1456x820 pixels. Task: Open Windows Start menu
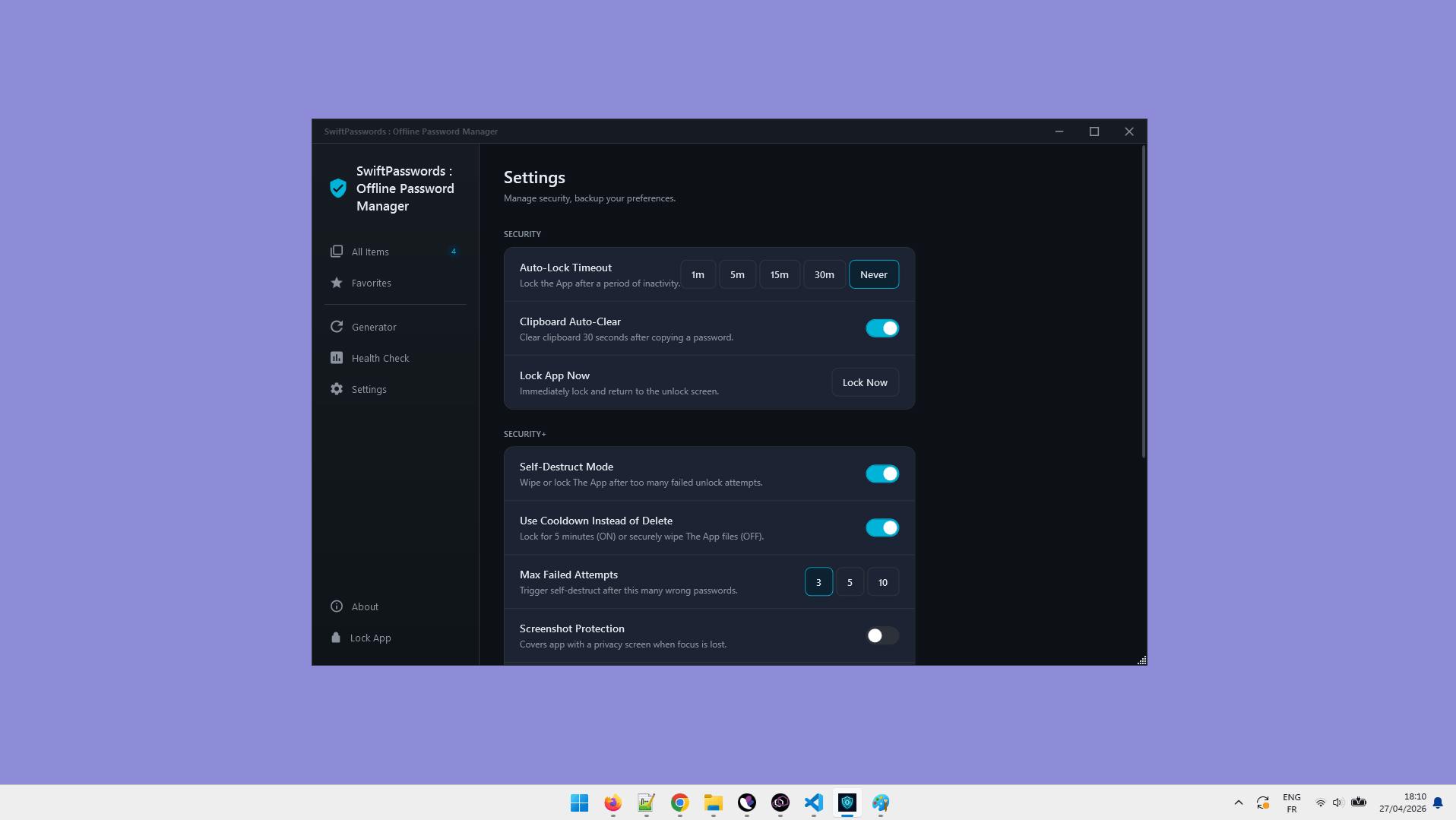[579, 803]
